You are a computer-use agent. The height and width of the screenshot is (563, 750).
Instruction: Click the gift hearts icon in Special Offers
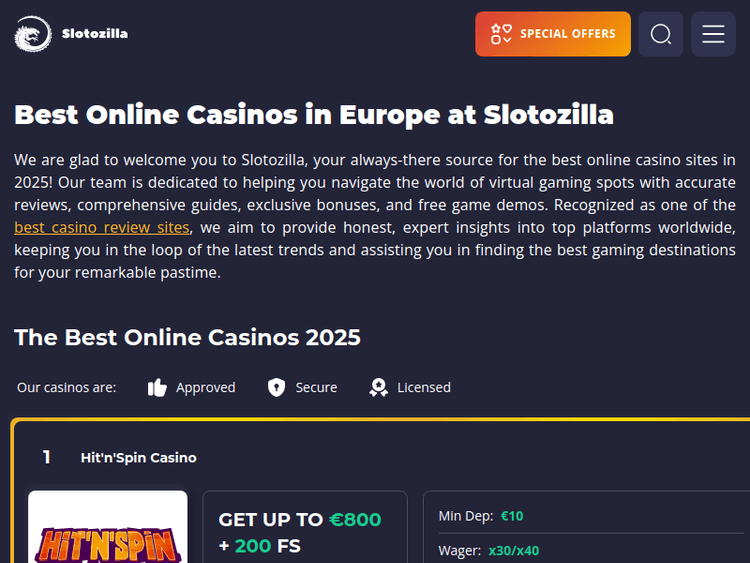[x=502, y=34]
